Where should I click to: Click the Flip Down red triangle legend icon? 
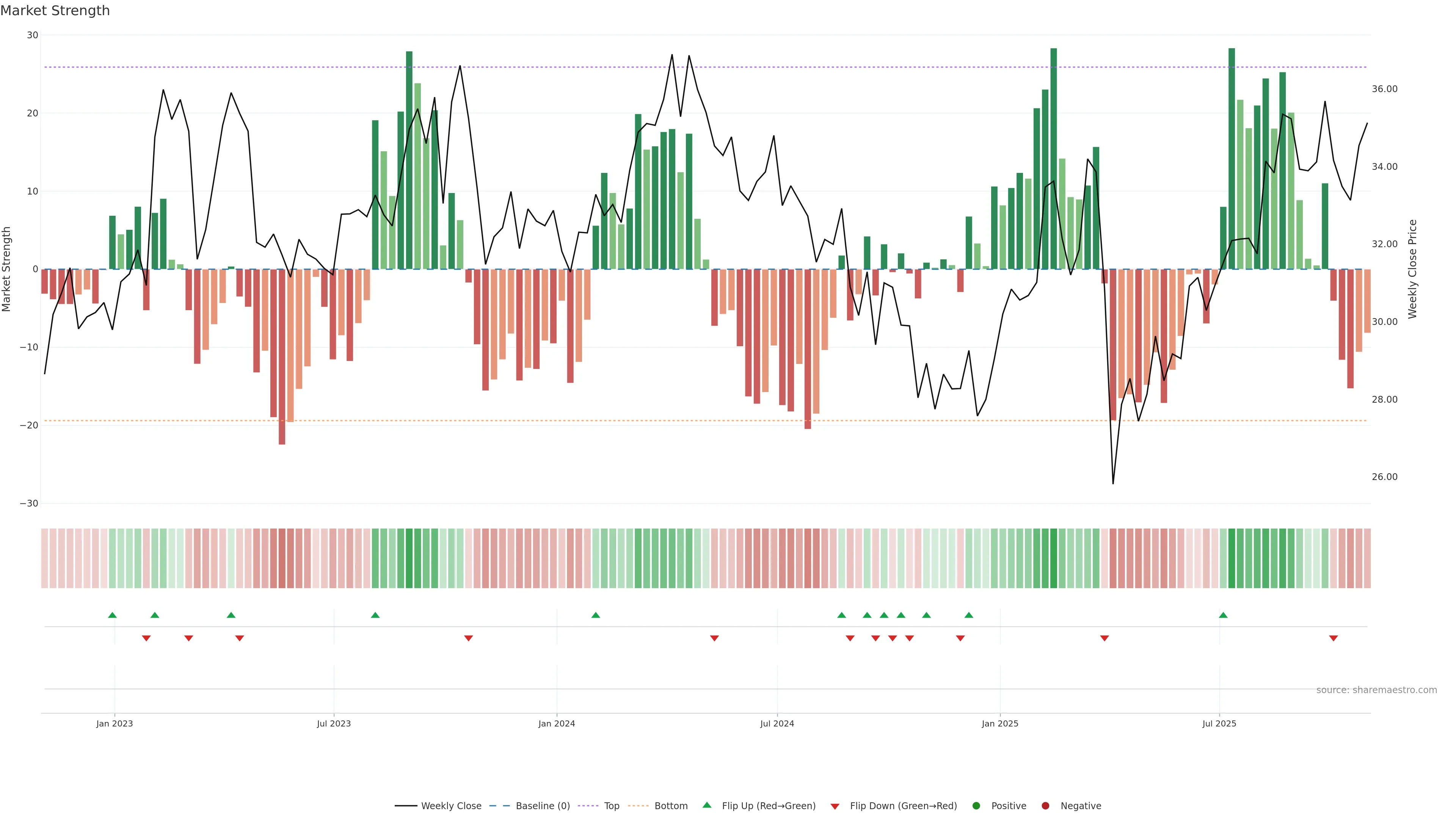[835, 806]
